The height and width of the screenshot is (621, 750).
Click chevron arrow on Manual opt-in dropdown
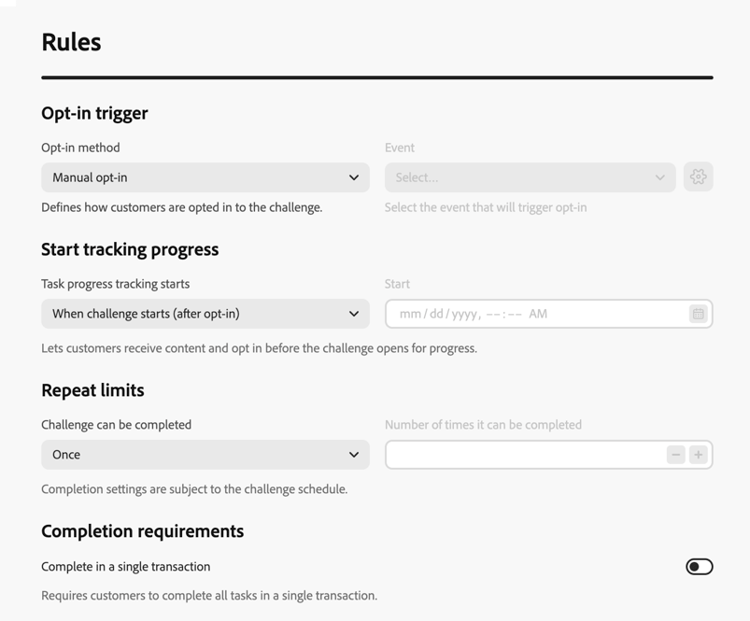(353, 177)
